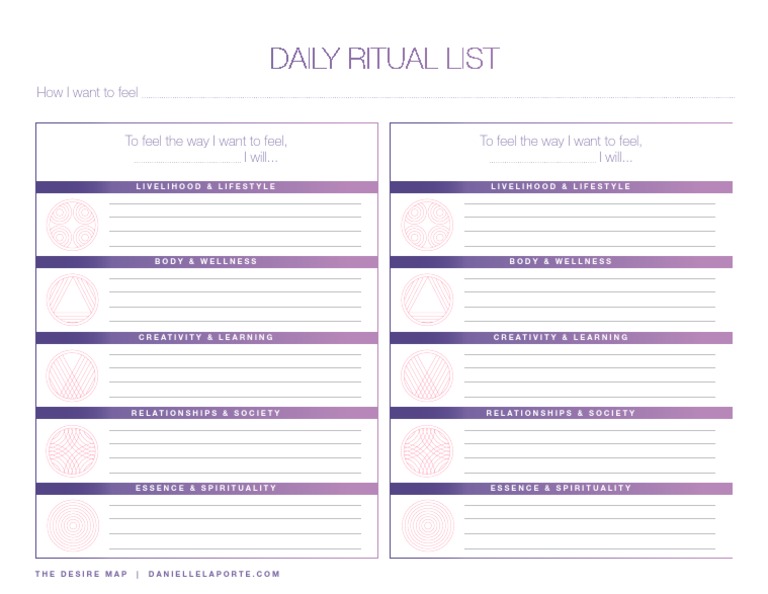Image resolution: width=768 pixels, height=594 pixels.
Task: Click the left Livelihood & Lifestyle header bar
Action: click(x=206, y=187)
